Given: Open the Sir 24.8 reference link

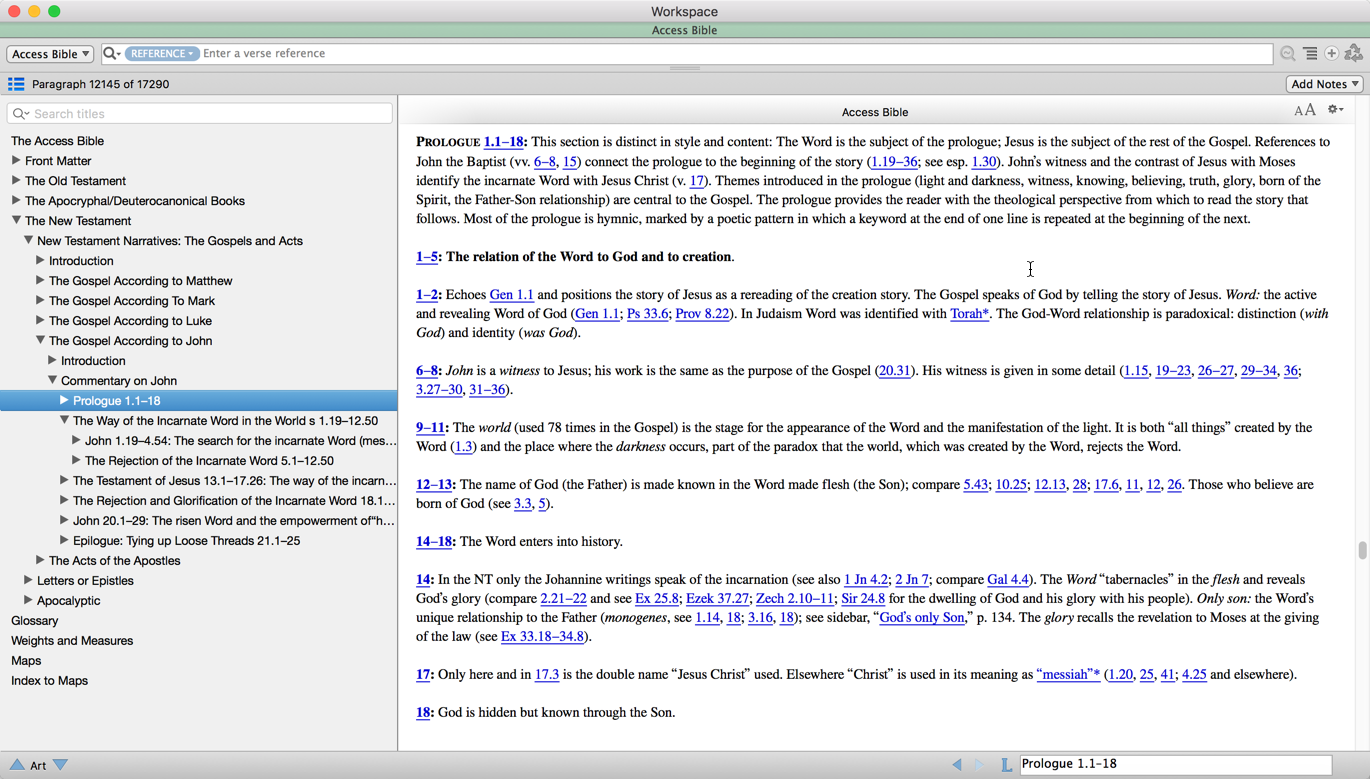Looking at the screenshot, I should pyautogui.click(x=863, y=599).
